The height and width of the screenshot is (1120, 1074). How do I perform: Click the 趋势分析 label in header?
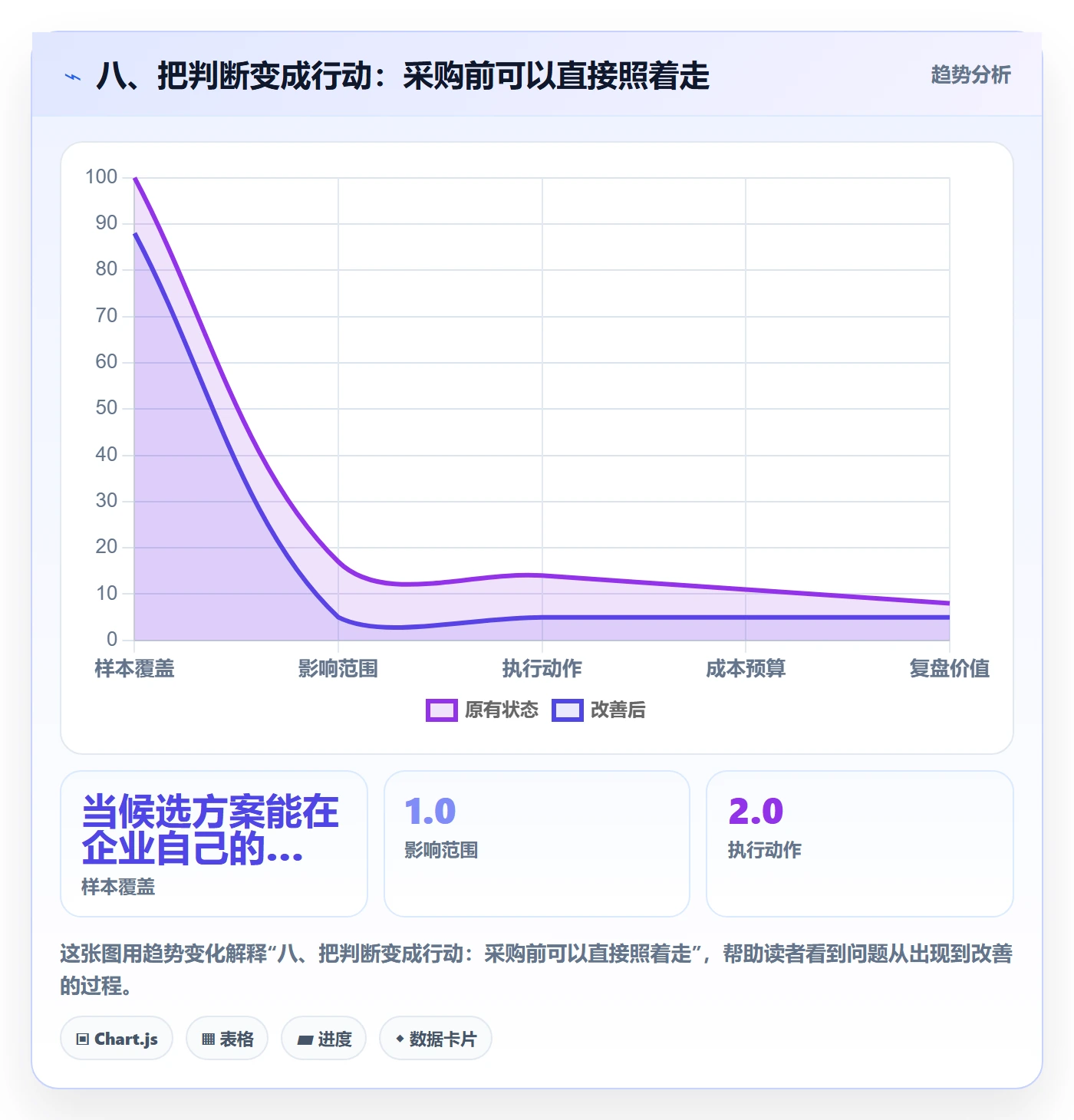[970, 74]
